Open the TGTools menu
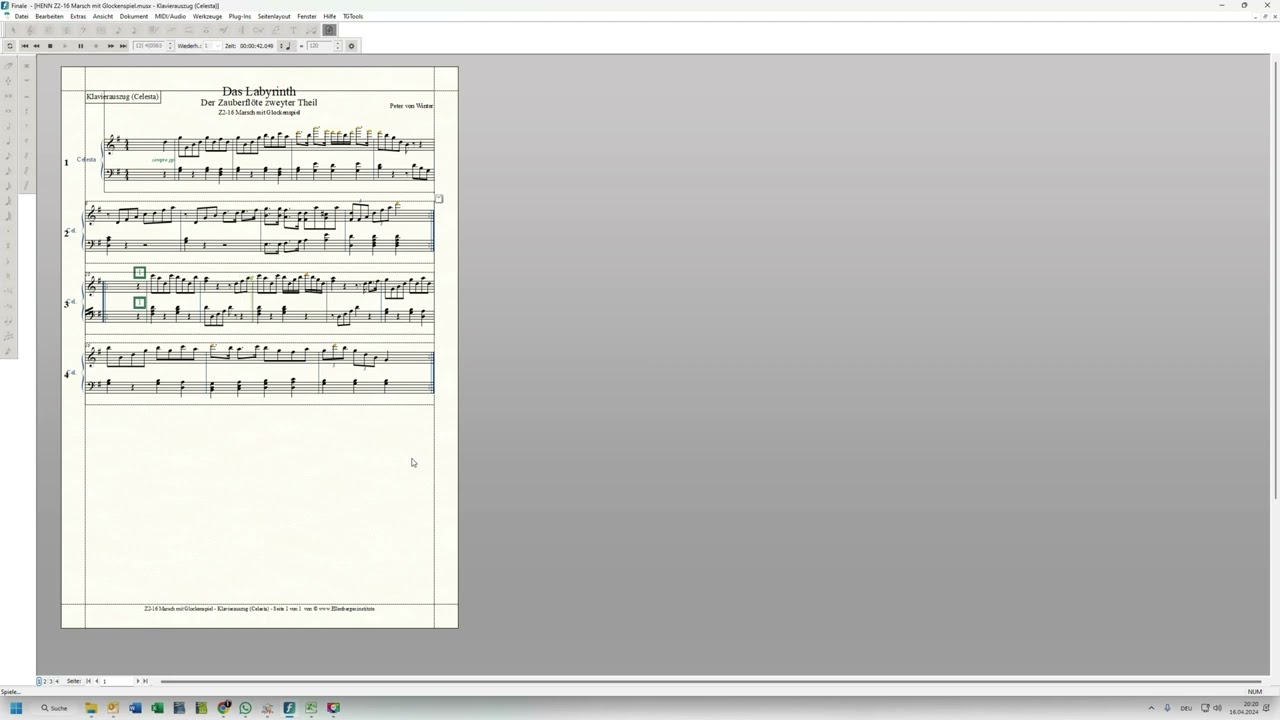This screenshot has width=1280, height=720. [x=353, y=16]
